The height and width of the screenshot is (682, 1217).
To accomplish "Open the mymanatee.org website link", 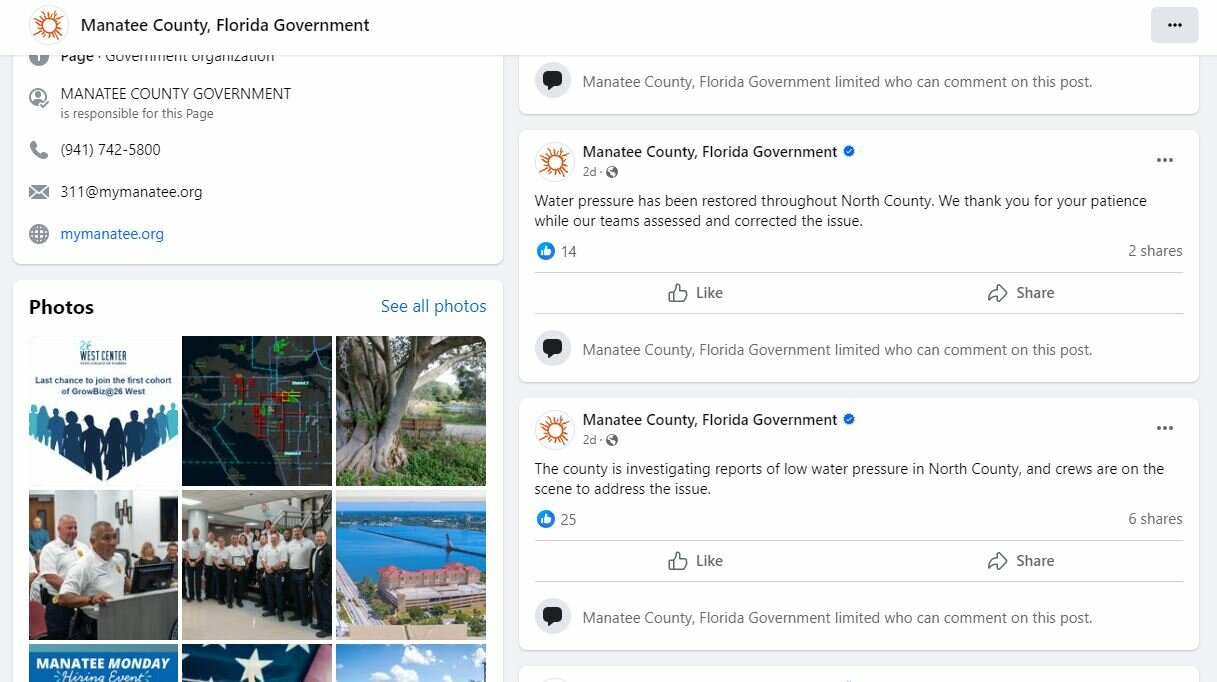I will (112, 234).
